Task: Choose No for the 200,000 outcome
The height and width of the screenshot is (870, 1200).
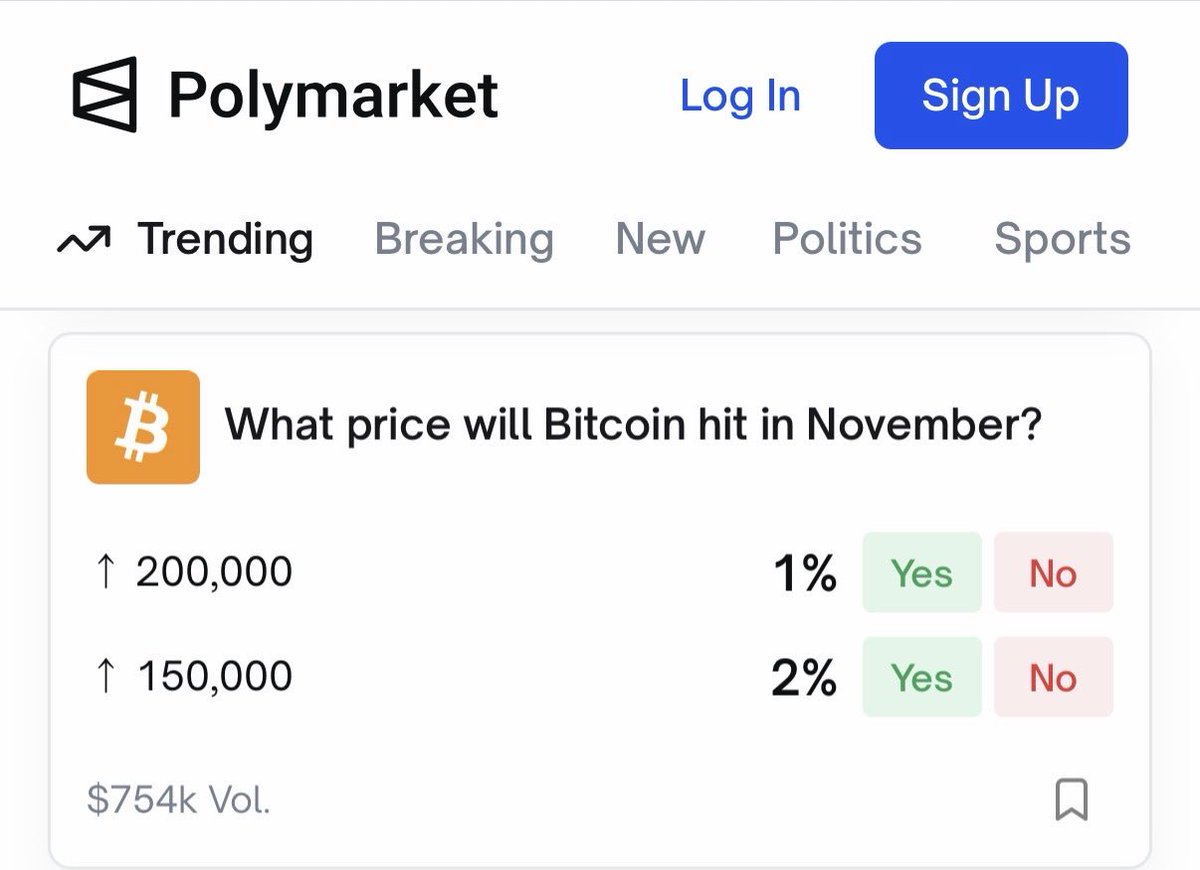Action: click(x=1053, y=573)
